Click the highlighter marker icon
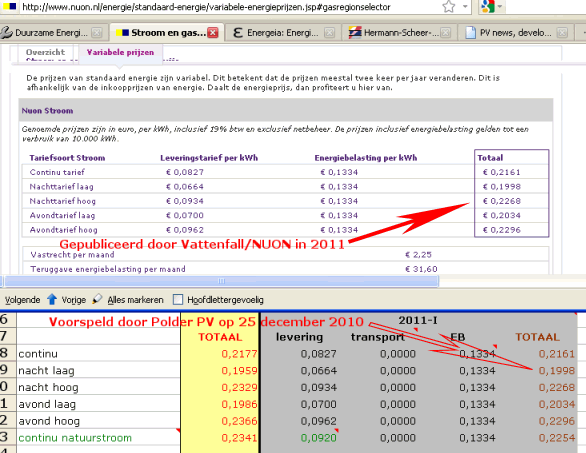This screenshot has width=586, height=453. pyautogui.click(x=97, y=299)
